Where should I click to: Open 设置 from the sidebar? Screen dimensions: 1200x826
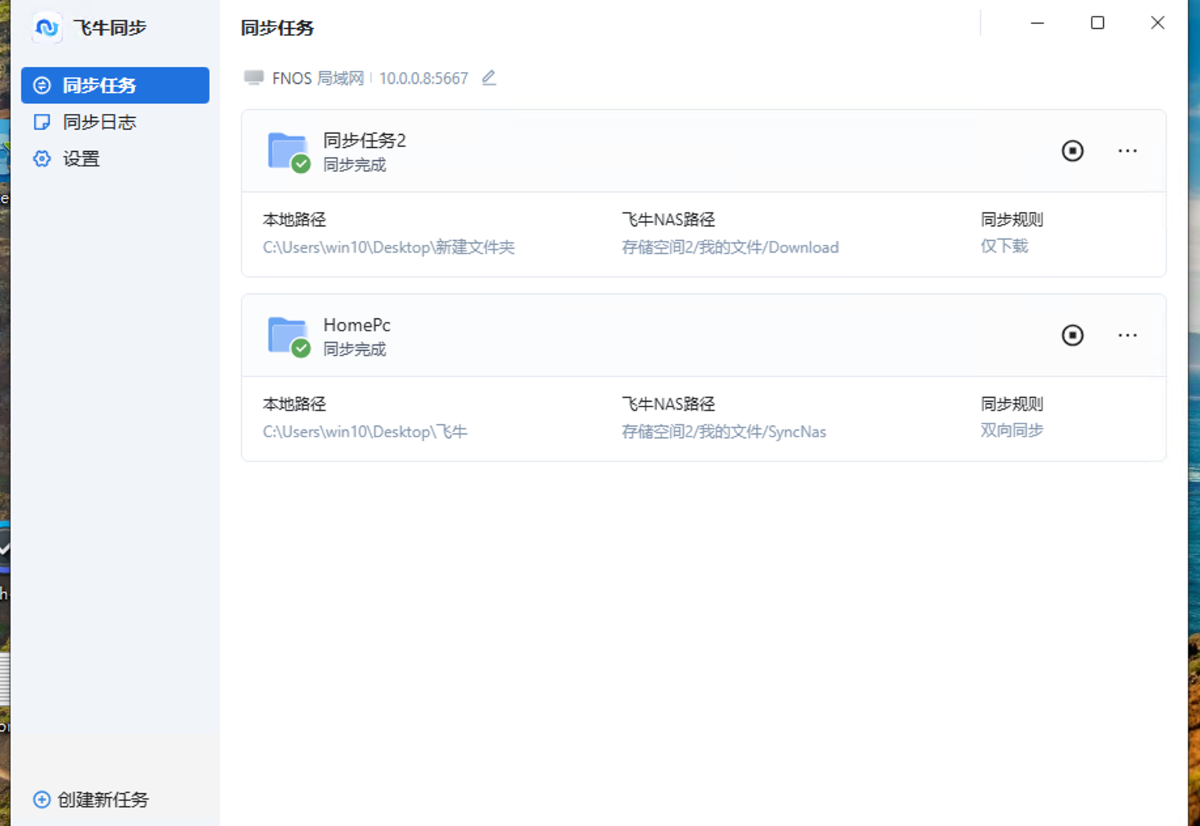point(81,159)
